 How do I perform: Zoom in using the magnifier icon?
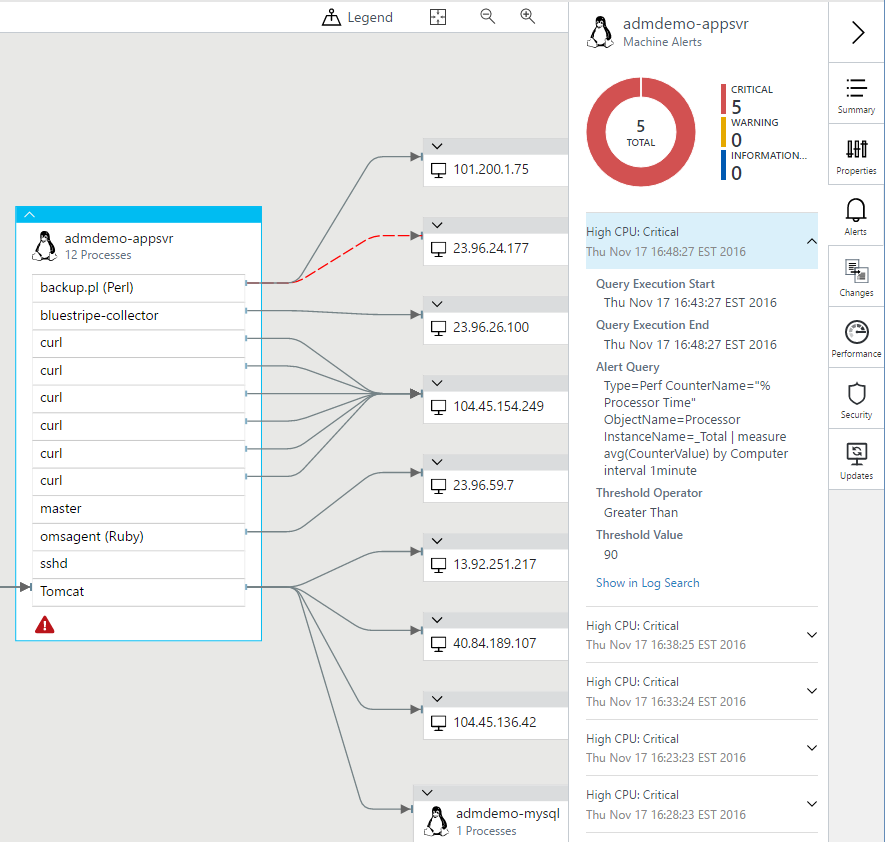pos(527,16)
